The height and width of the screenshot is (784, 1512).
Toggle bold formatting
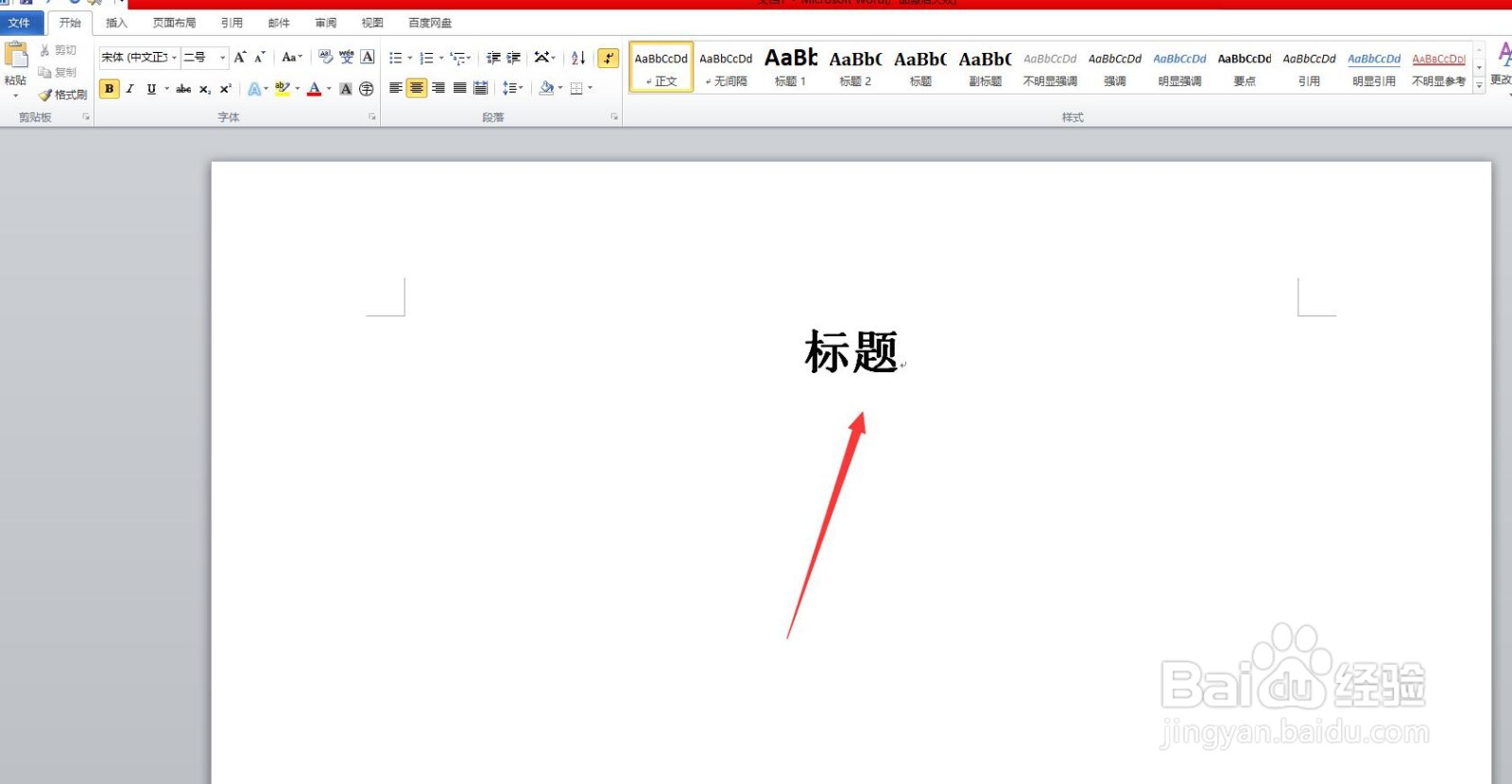click(110, 89)
